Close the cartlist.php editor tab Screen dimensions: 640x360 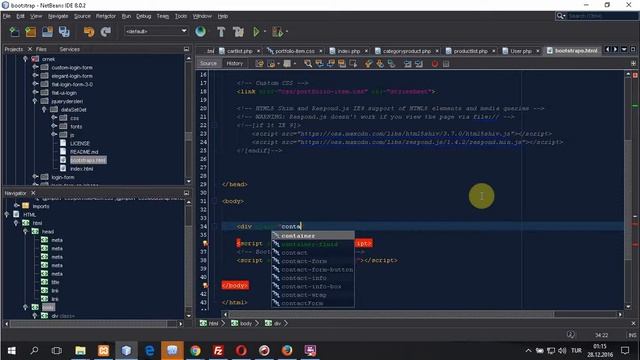tap(258, 51)
